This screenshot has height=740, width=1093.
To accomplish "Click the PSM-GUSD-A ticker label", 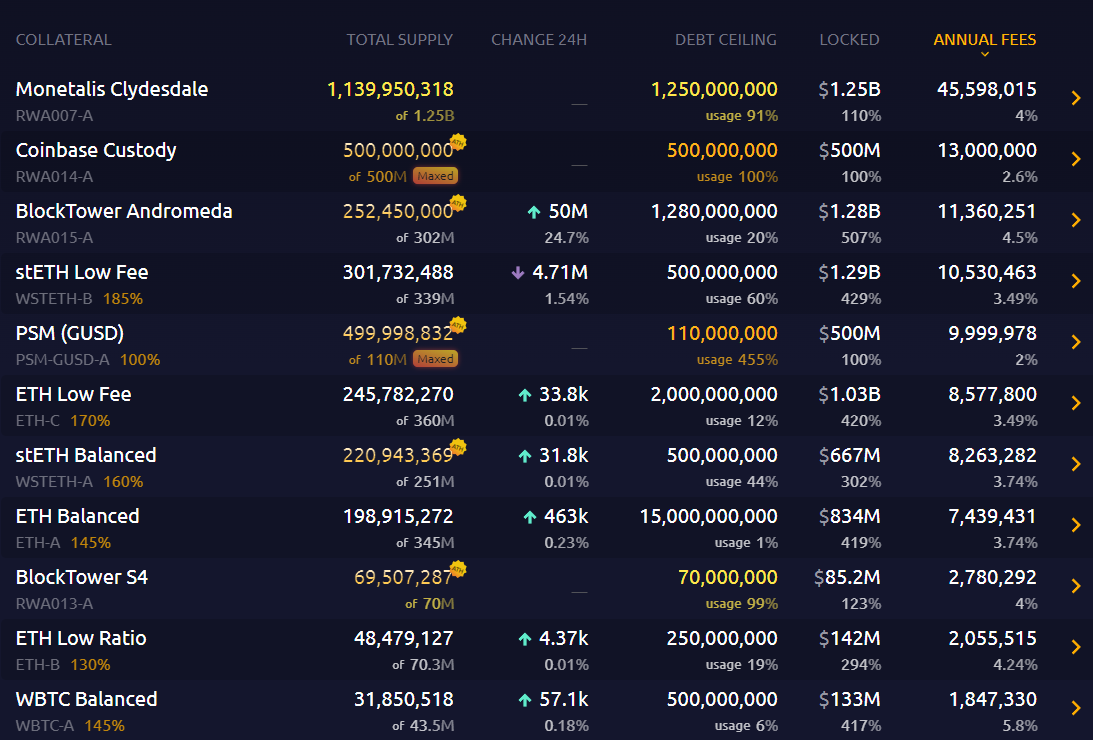I will click(63, 360).
